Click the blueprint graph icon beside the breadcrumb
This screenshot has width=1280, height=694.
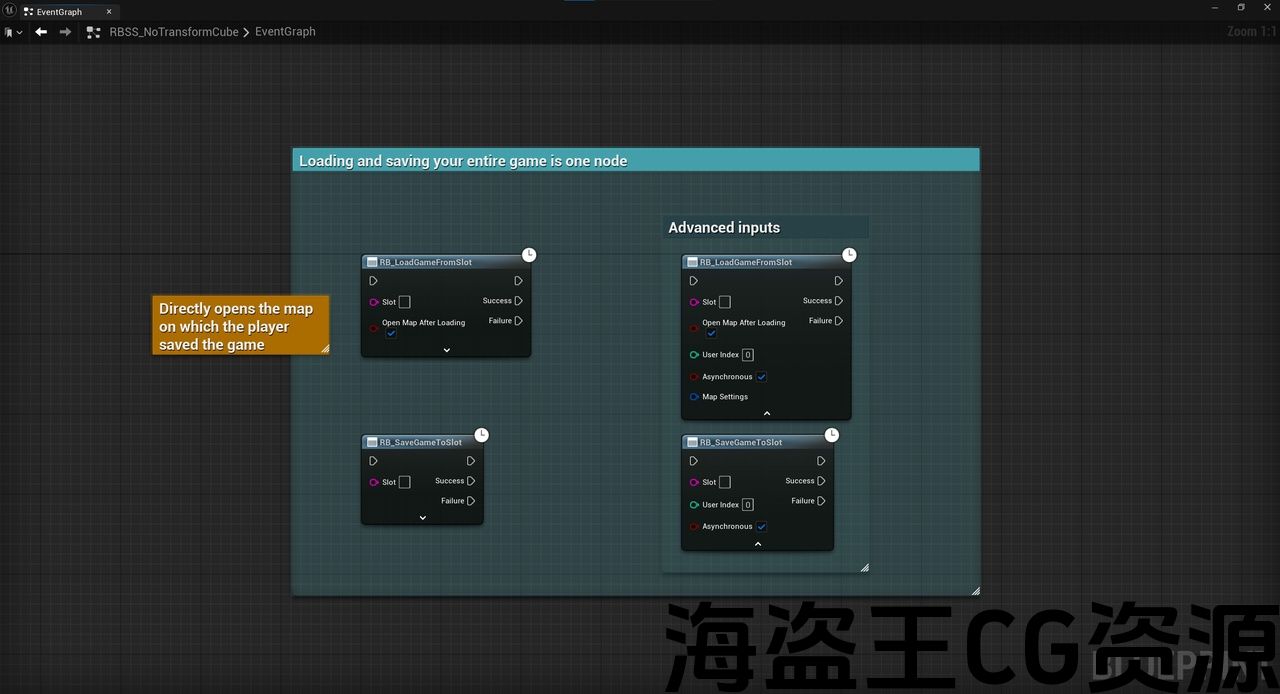[94, 32]
